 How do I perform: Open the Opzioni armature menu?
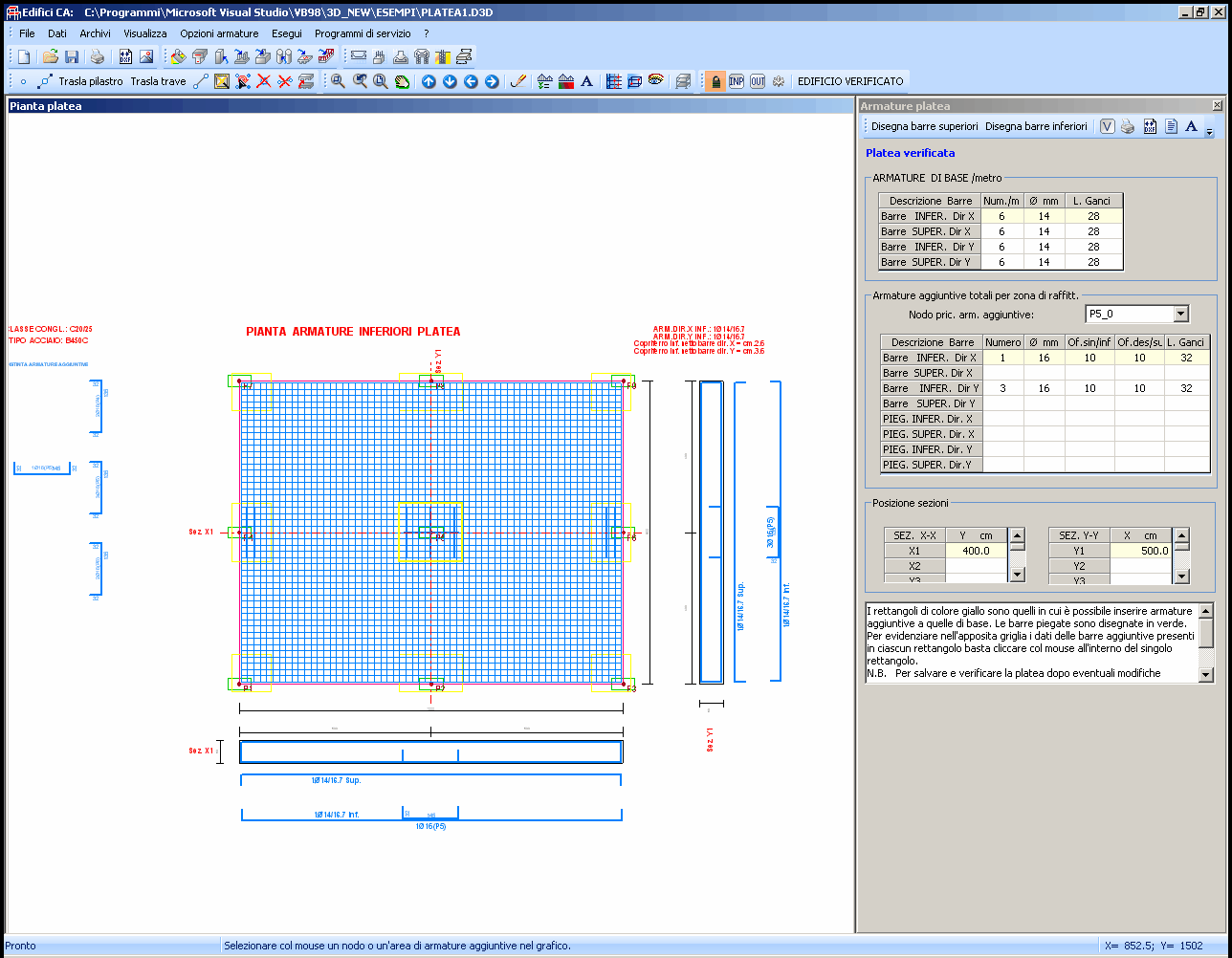219,33
